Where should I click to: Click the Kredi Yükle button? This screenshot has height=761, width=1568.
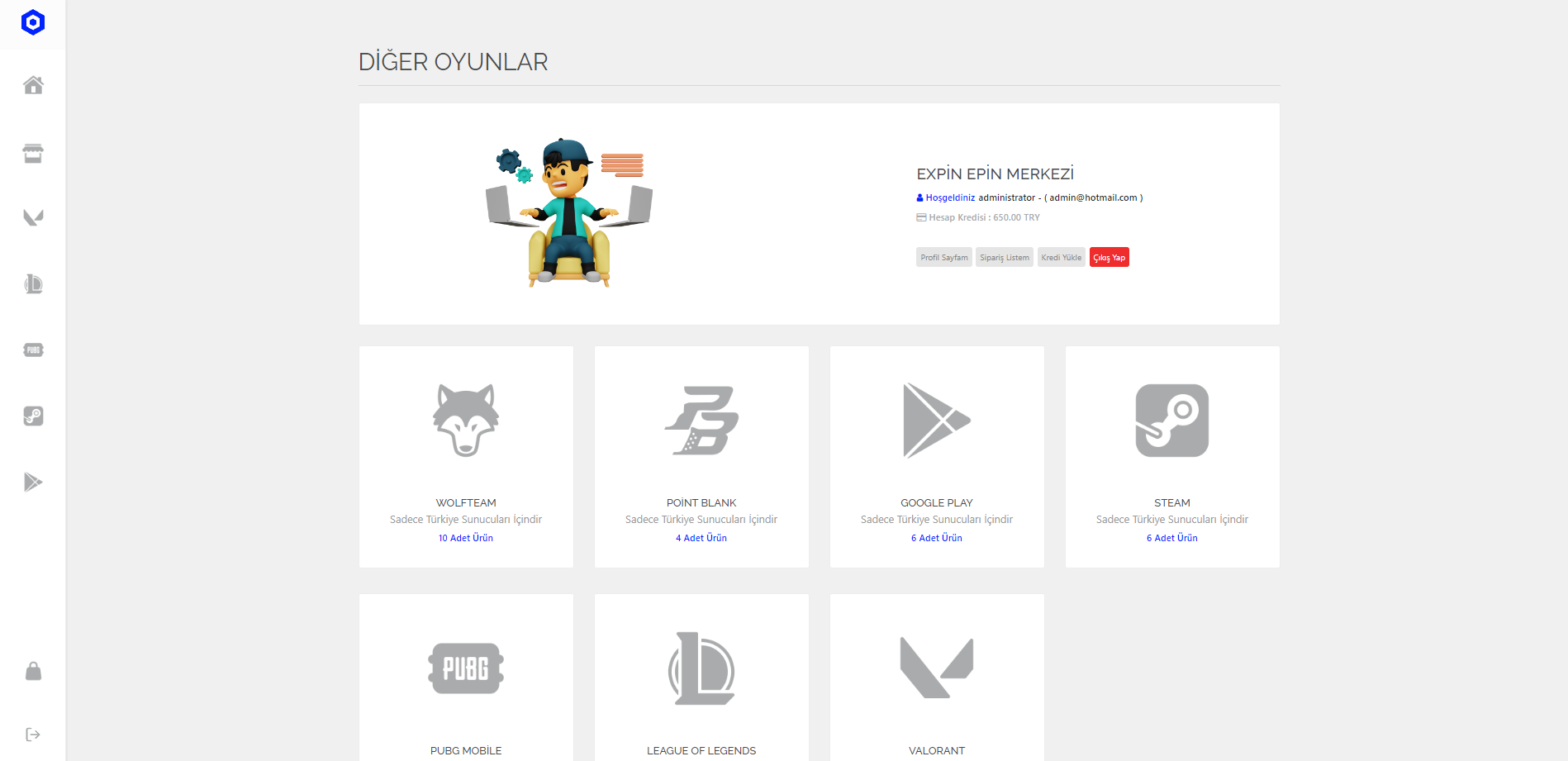pyautogui.click(x=1062, y=258)
